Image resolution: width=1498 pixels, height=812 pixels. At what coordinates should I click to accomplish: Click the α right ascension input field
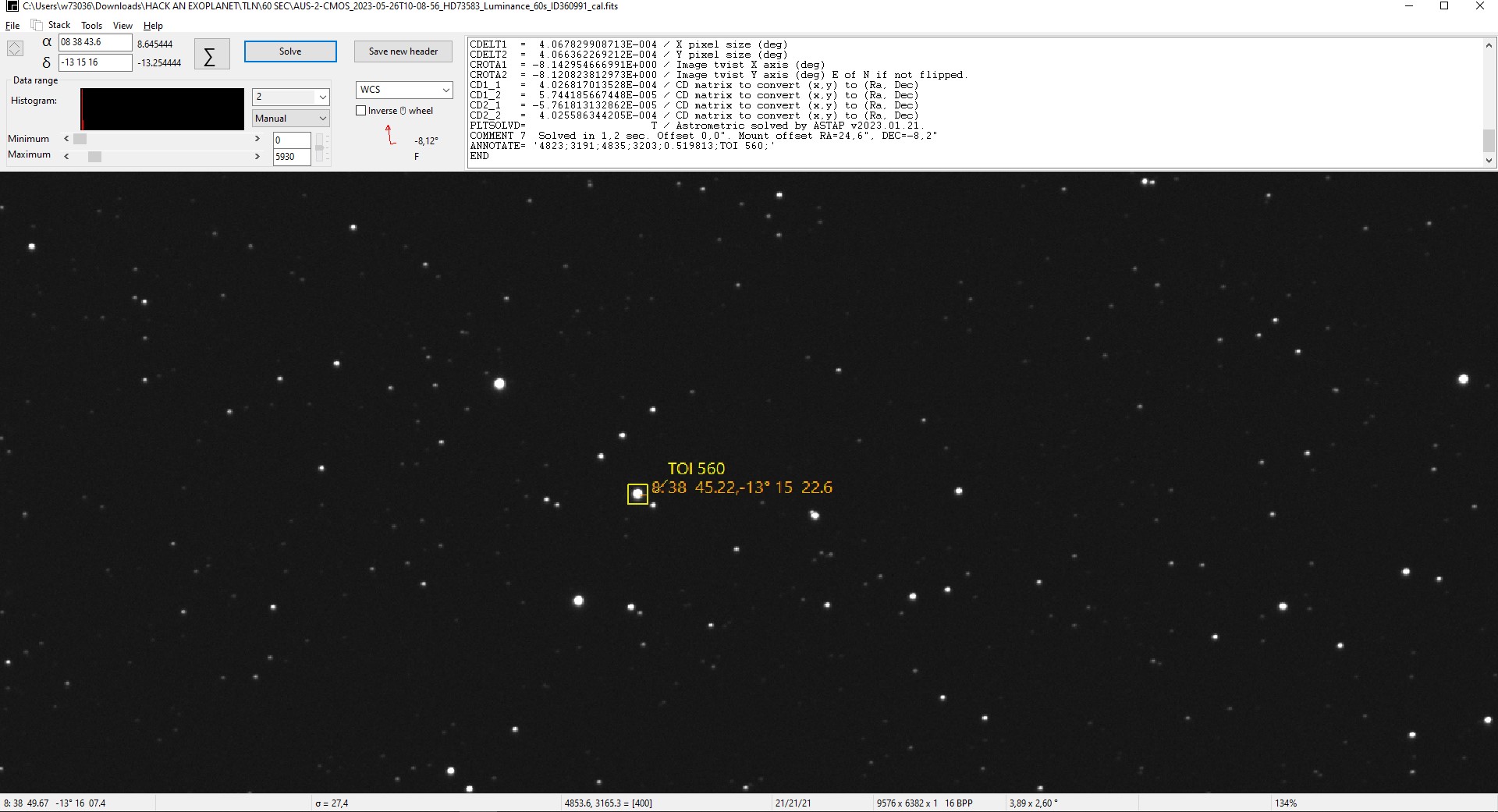[94, 42]
